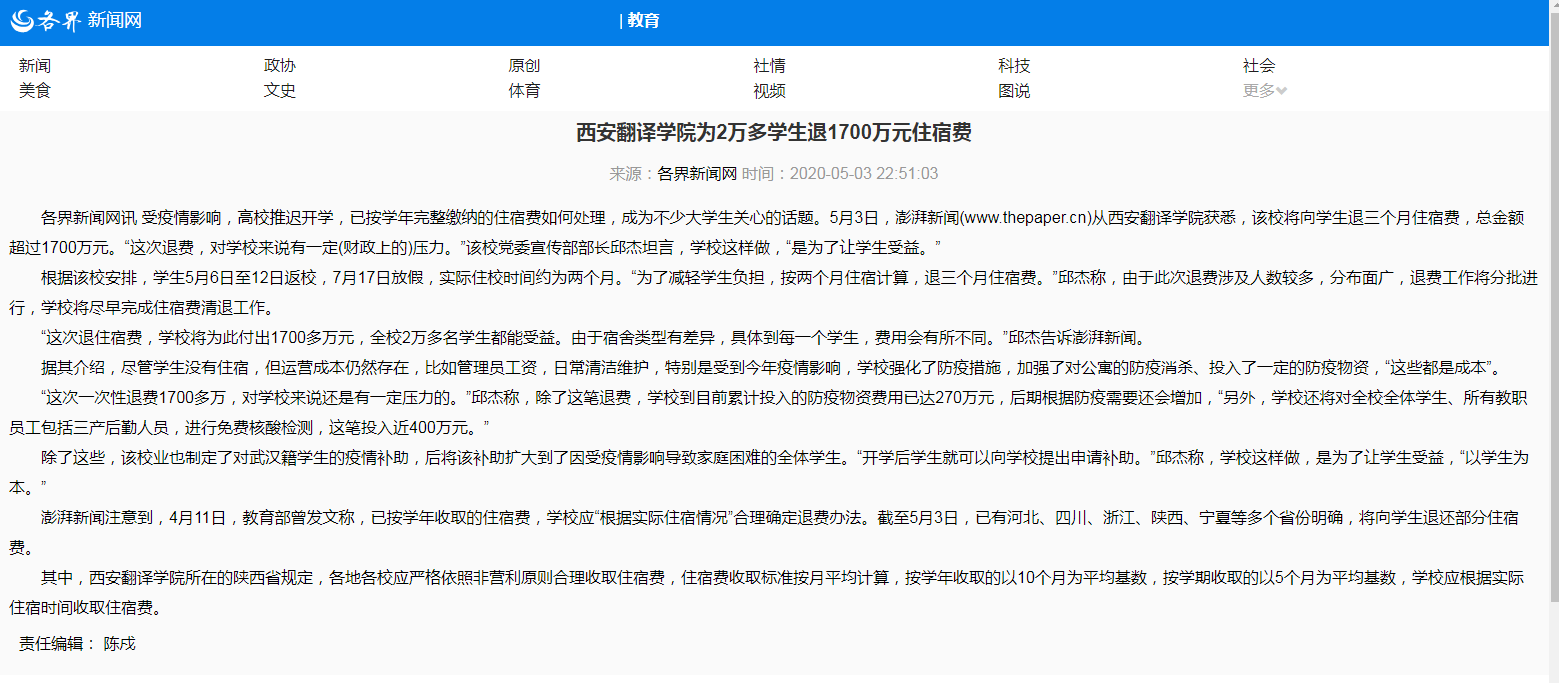
Task: Click www.thepaper.cn text in first paragraph
Action: click(x=1025, y=217)
